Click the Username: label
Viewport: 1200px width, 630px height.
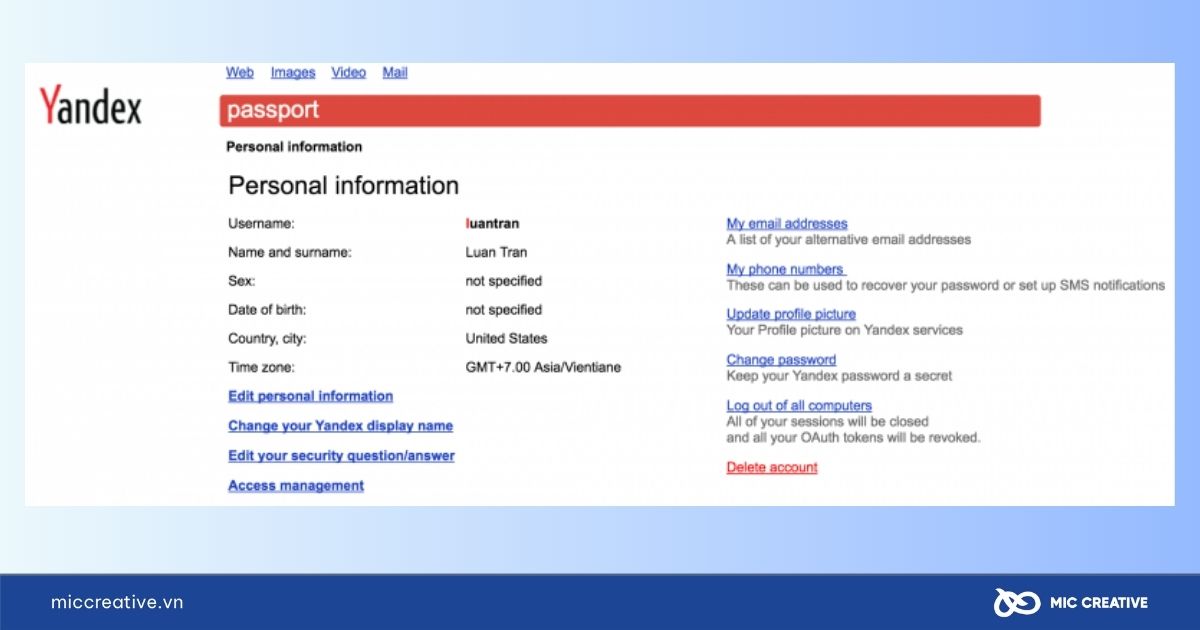(261, 224)
